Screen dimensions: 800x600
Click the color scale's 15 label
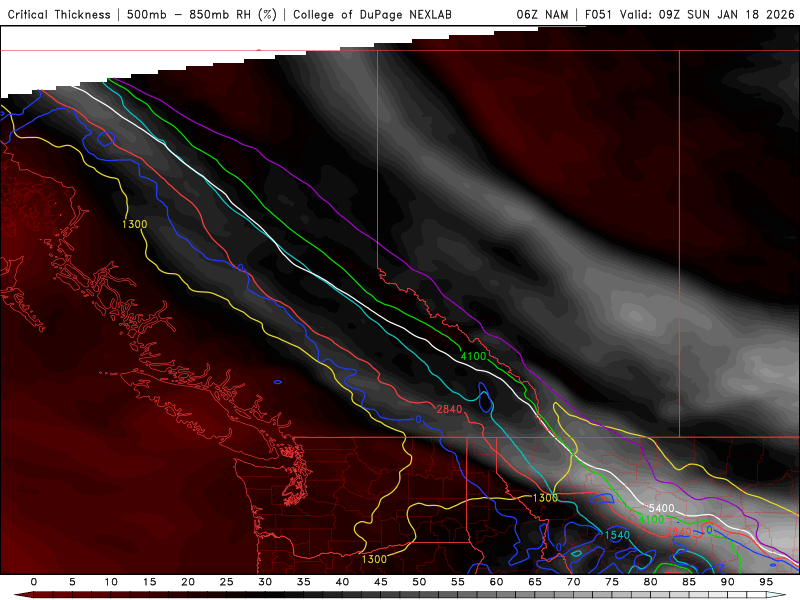coord(149,582)
